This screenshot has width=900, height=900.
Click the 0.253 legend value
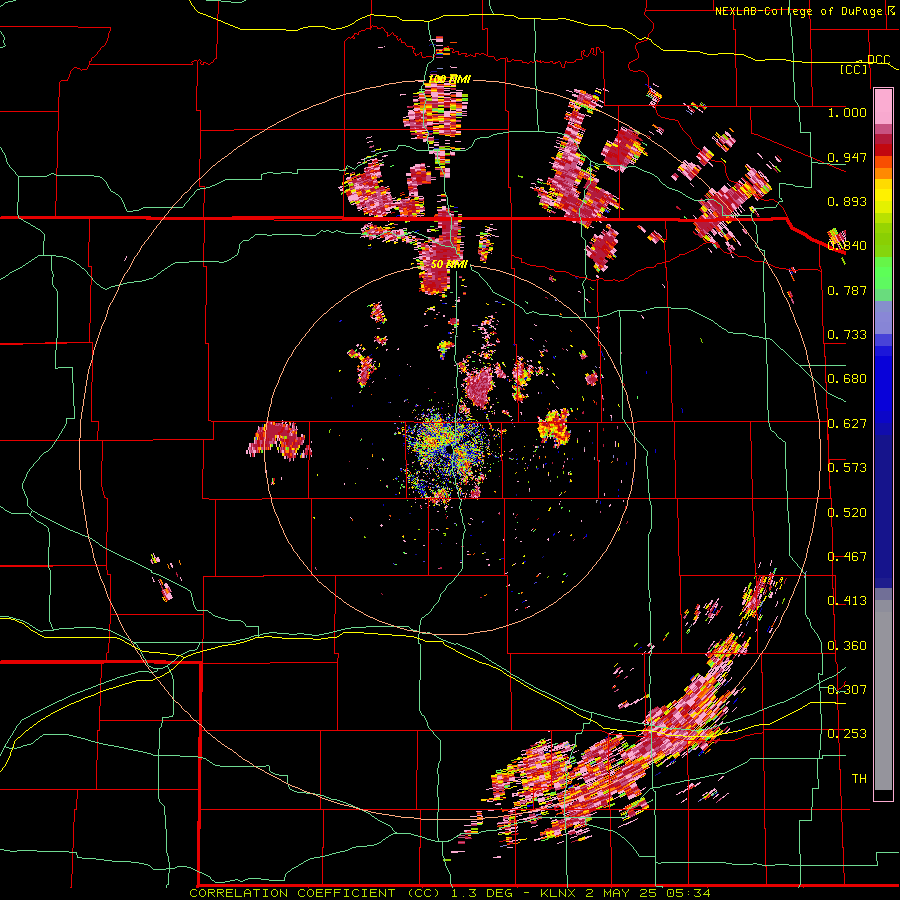click(847, 734)
